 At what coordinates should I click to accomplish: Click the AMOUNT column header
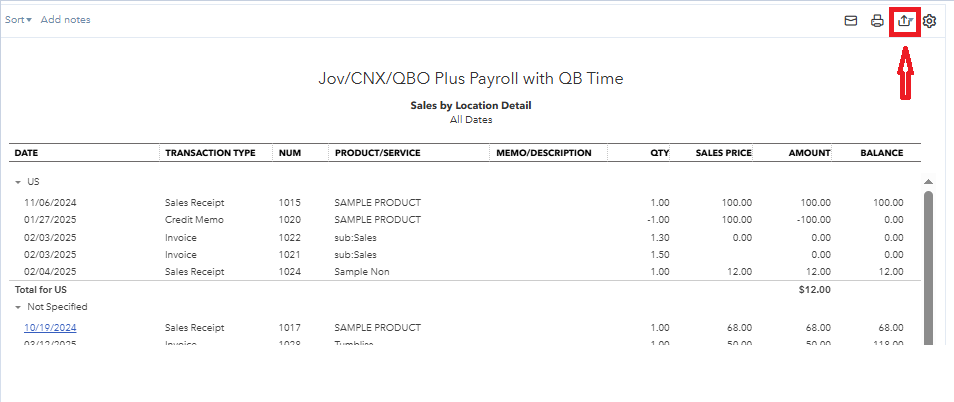809,153
